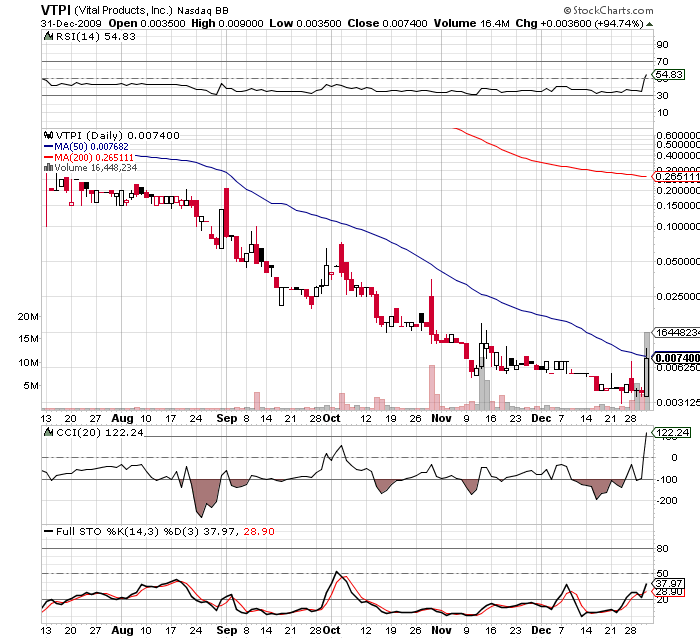Click the 20M volume axis label
The height and width of the screenshot is (639, 700).
pyautogui.click(x=28, y=317)
